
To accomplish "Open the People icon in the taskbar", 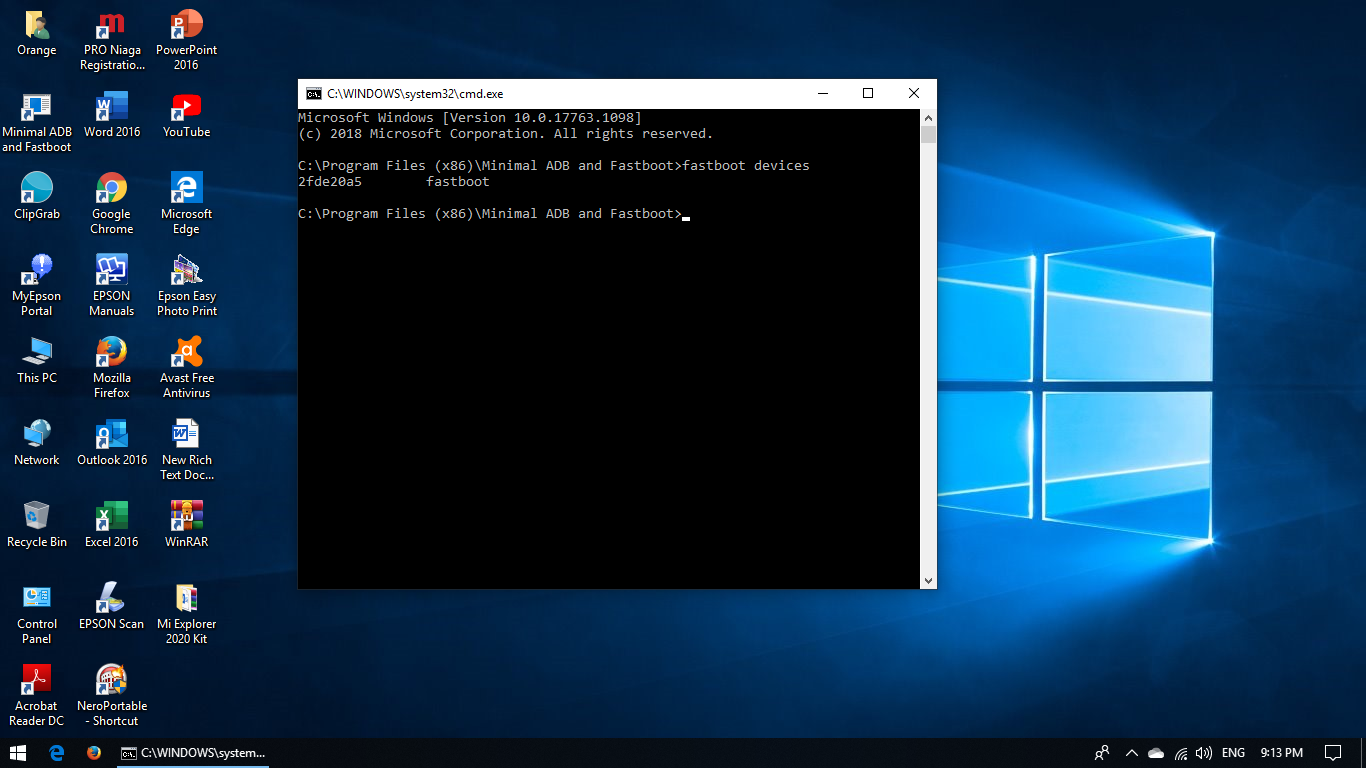I will (1103, 753).
